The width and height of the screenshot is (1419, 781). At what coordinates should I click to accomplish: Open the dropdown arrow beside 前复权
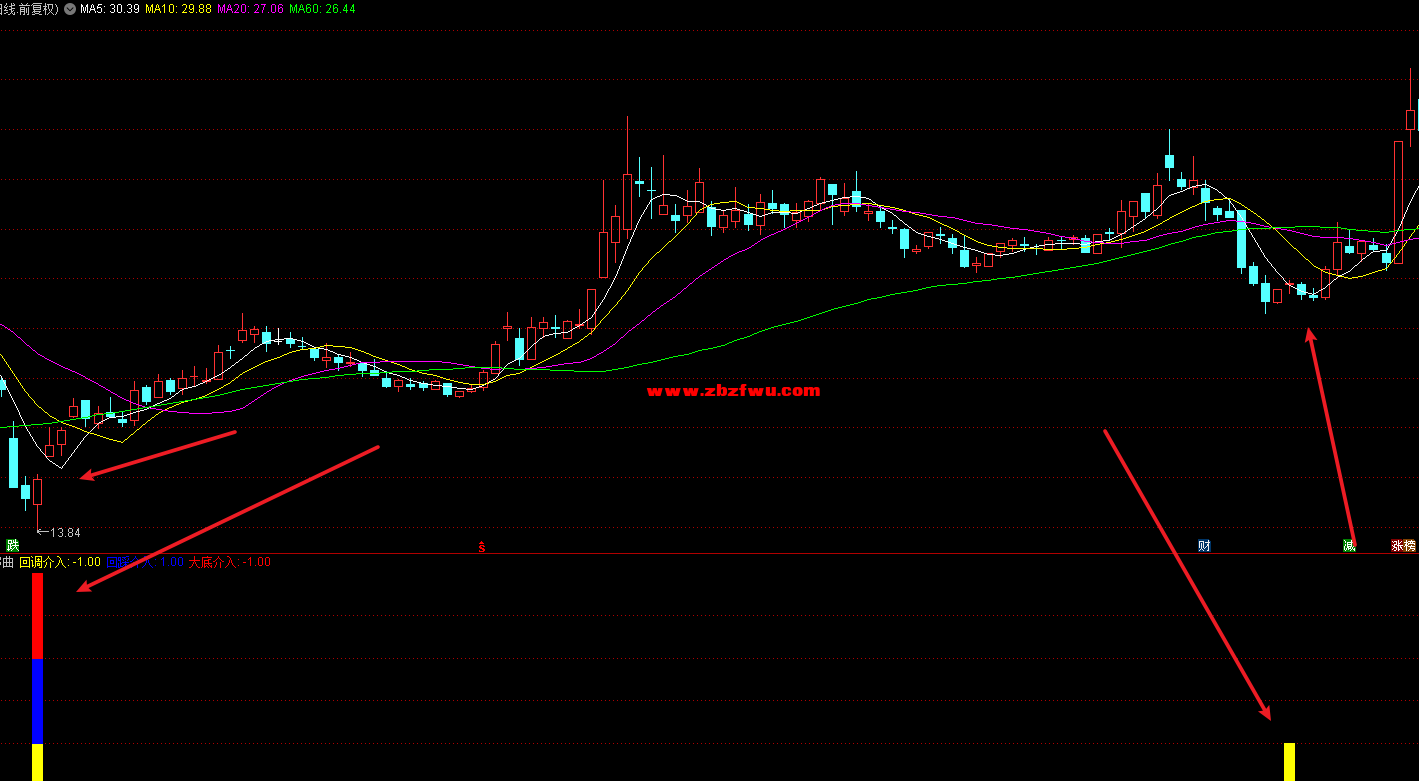[69, 9]
